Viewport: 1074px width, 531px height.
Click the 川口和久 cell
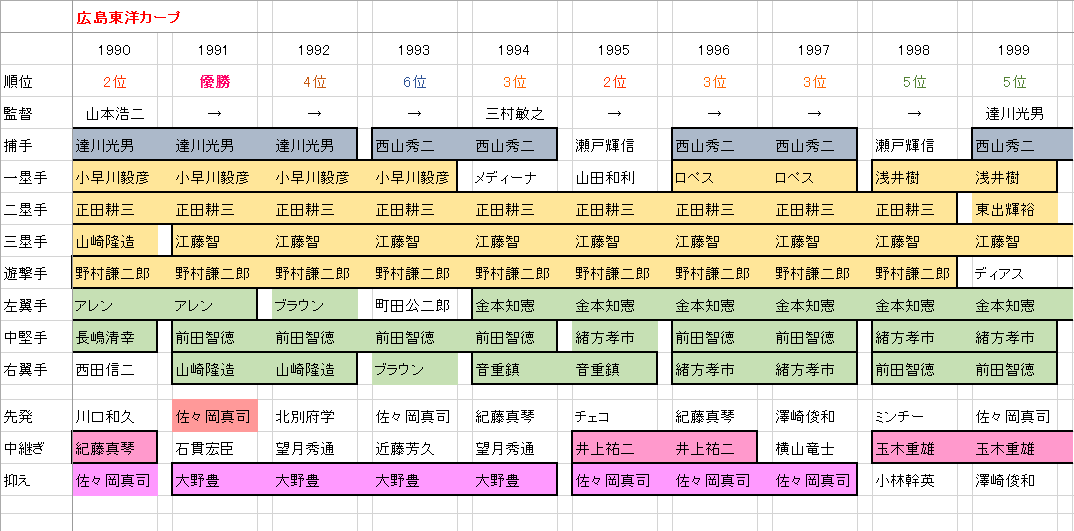point(114,417)
